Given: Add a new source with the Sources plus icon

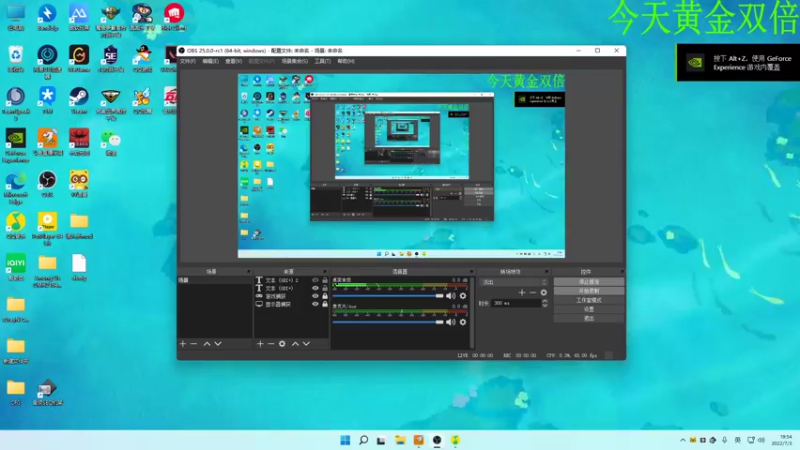Looking at the screenshot, I should coord(260,344).
